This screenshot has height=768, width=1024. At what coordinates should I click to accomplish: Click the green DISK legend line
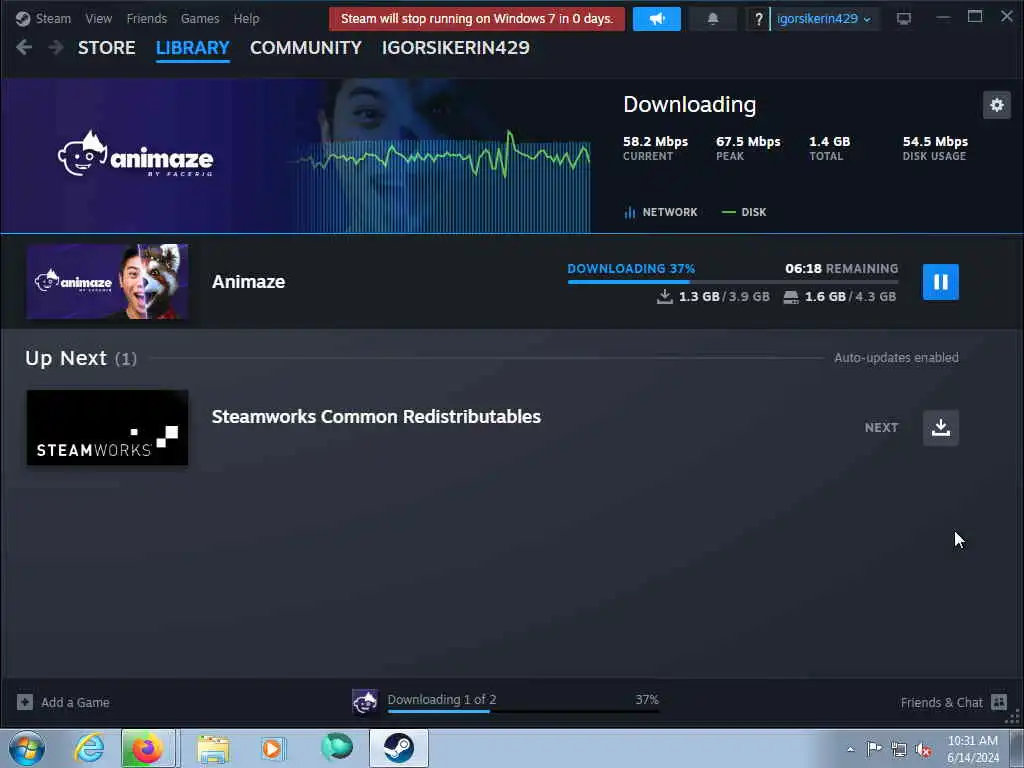pos(728,212)
